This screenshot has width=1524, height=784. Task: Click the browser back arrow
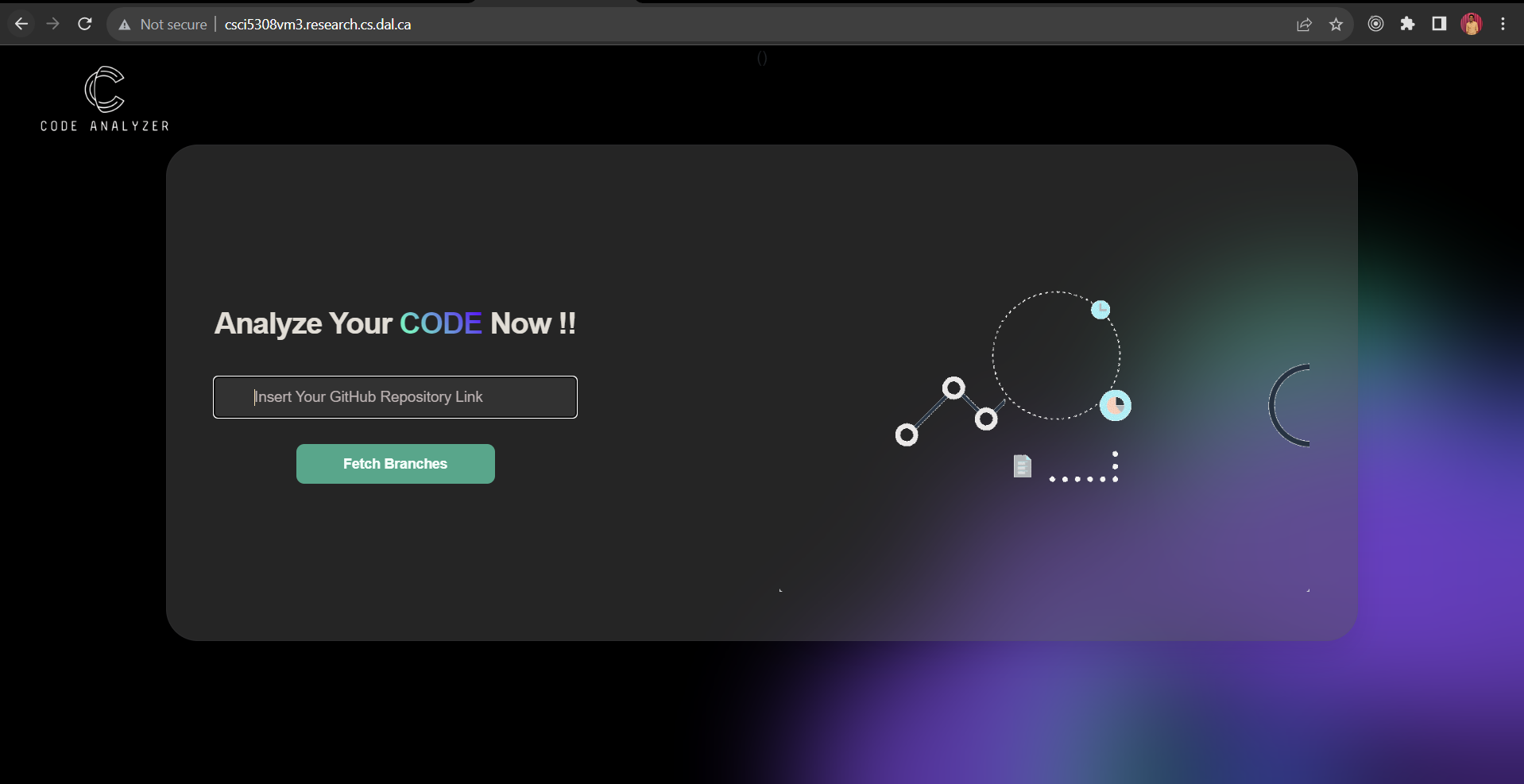(21, 24)
